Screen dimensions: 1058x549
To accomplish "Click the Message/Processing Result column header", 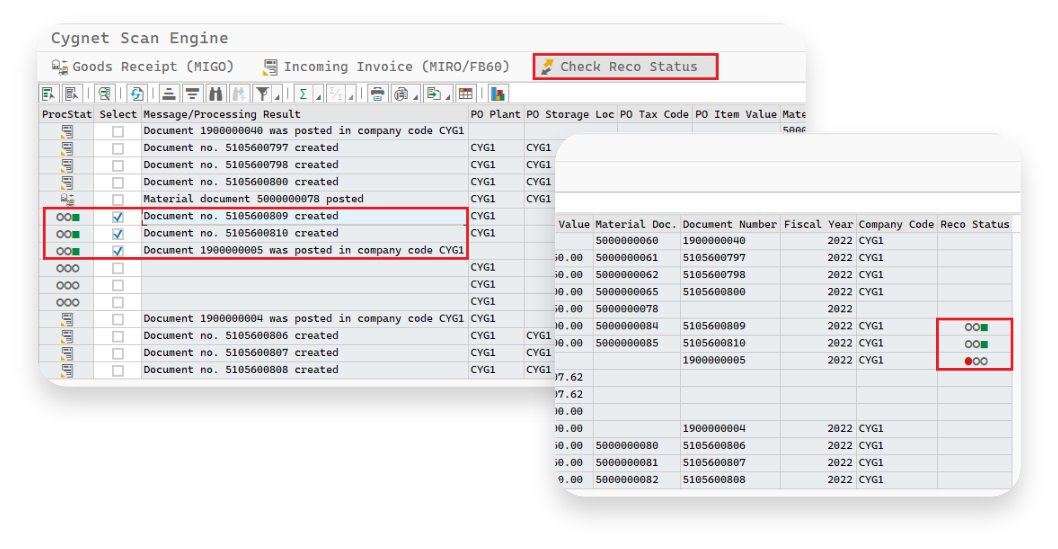I will [305, 114].
